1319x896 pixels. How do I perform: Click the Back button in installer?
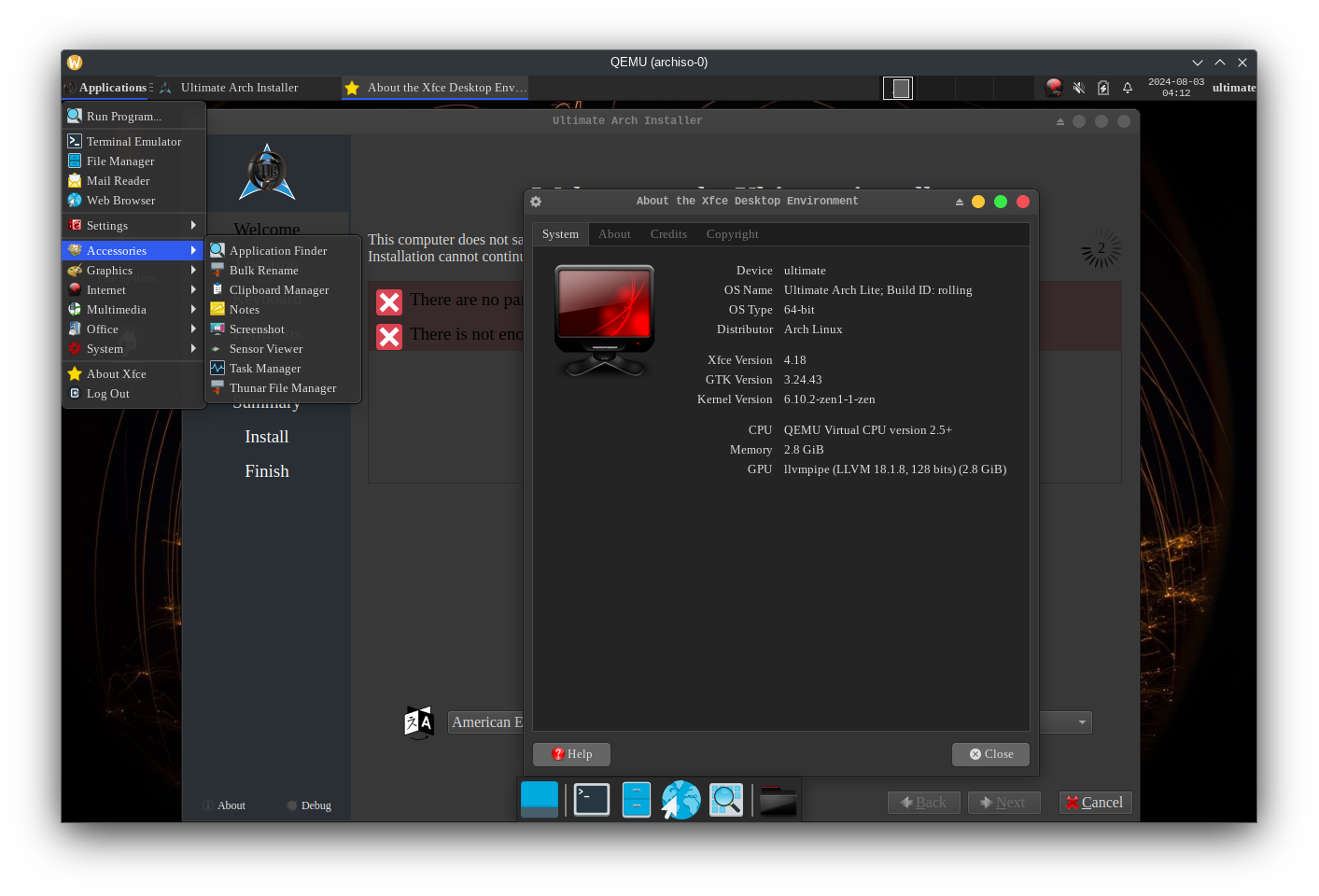pos(923,803)
